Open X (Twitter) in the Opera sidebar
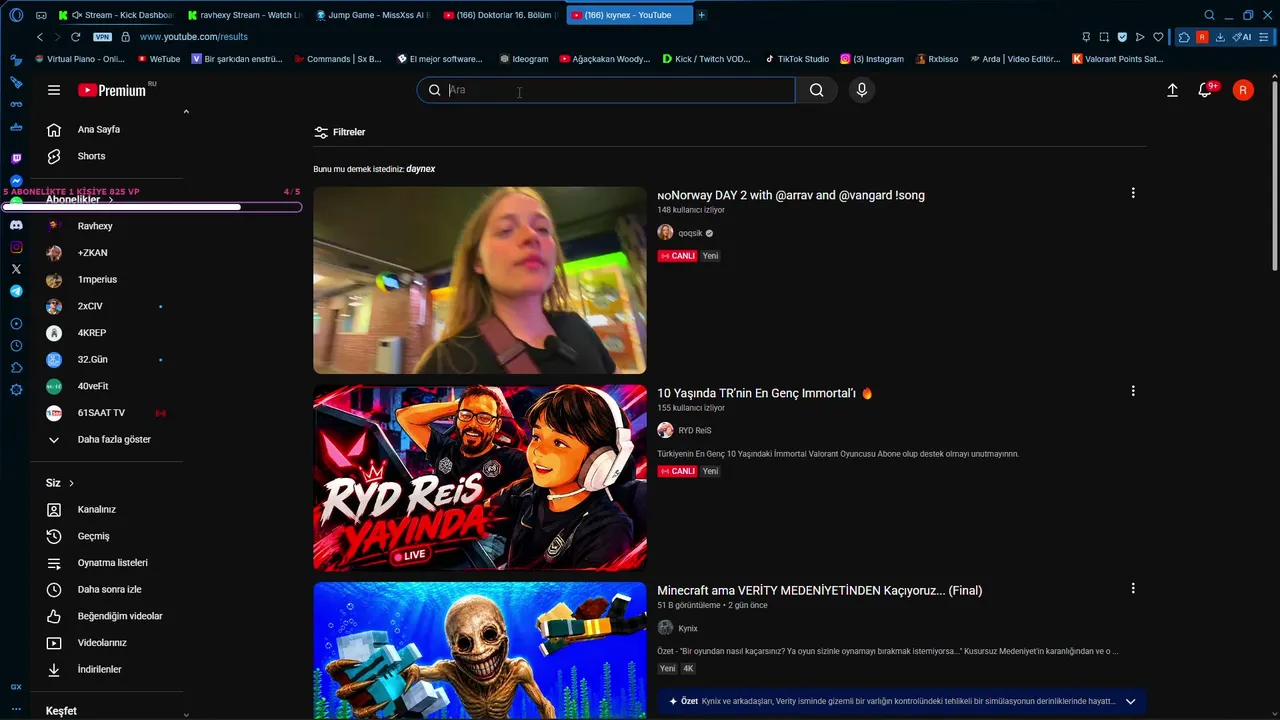Screen dimensions: 1280x720 [x=16, y=269]
